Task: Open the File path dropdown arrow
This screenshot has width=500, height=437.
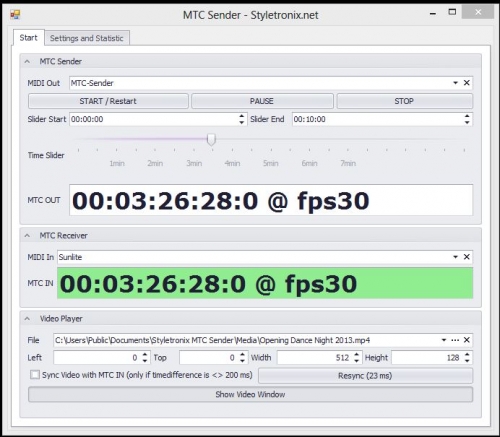Action: pyautogui.click(x=444, y=340)
